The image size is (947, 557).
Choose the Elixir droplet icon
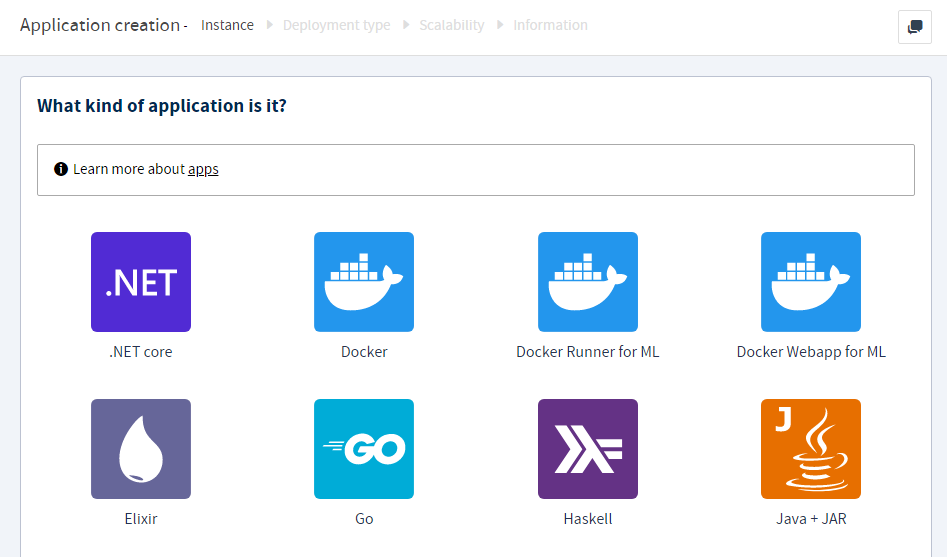141,449
